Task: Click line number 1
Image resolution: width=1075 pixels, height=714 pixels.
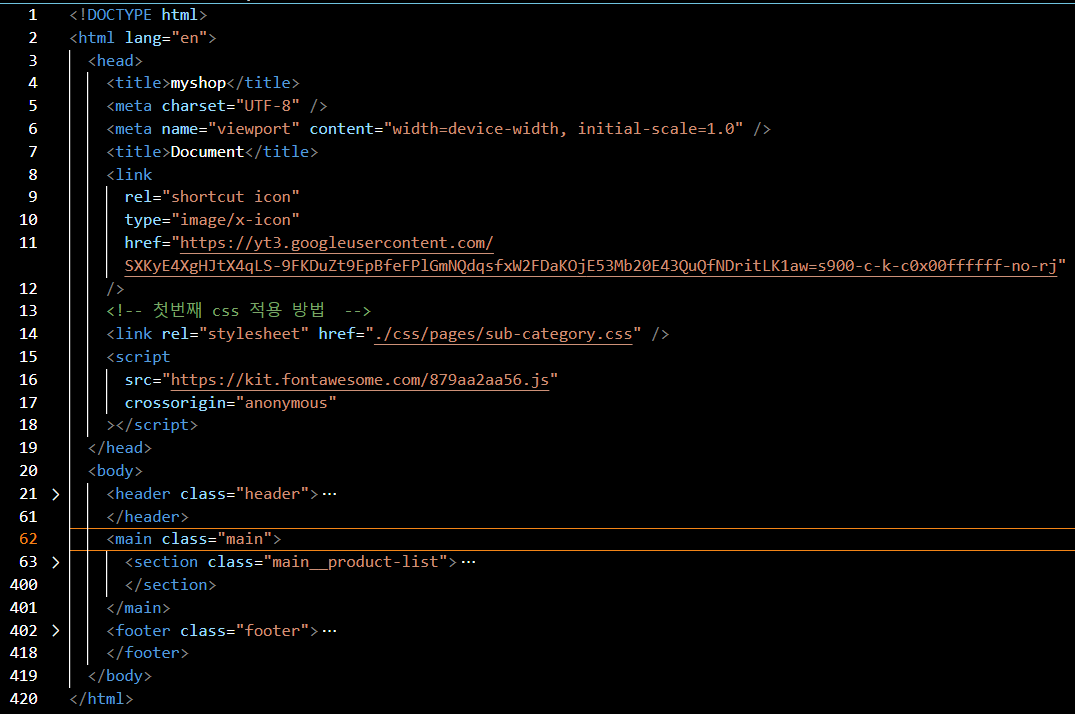Action: (x=32, y=15)
